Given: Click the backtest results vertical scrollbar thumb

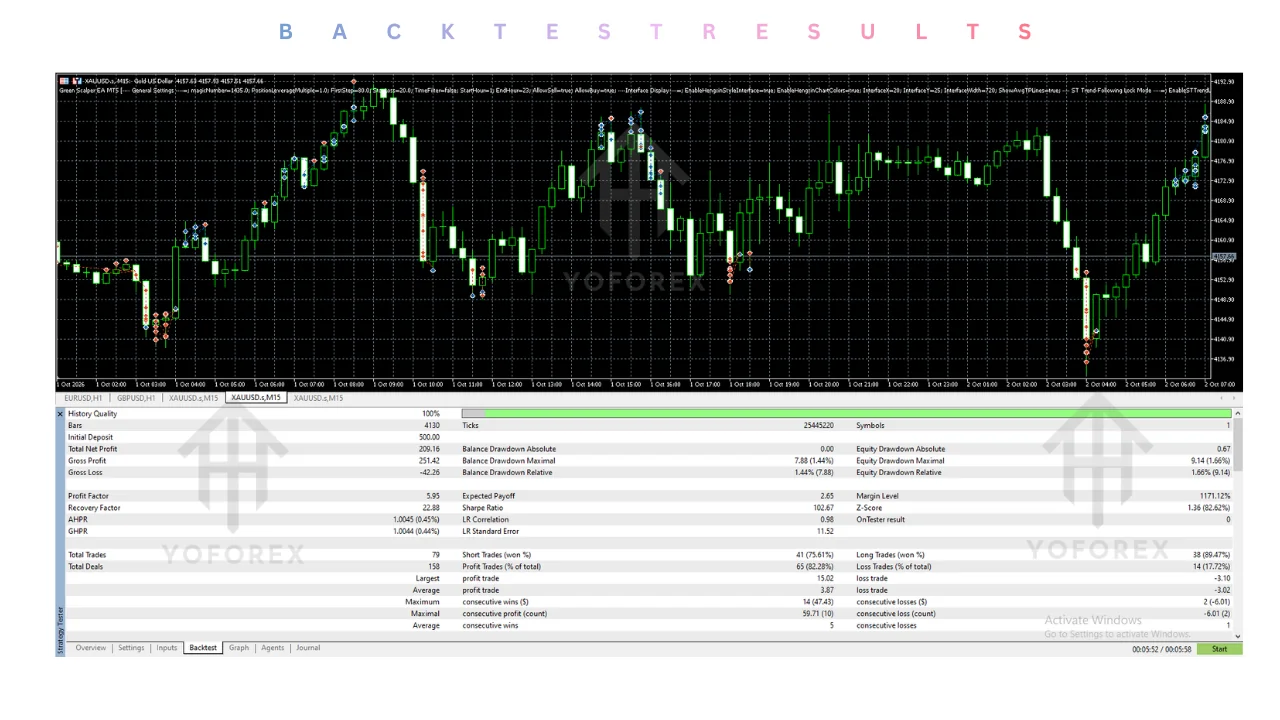Looking at the screenshot, I should (1238, 445).
